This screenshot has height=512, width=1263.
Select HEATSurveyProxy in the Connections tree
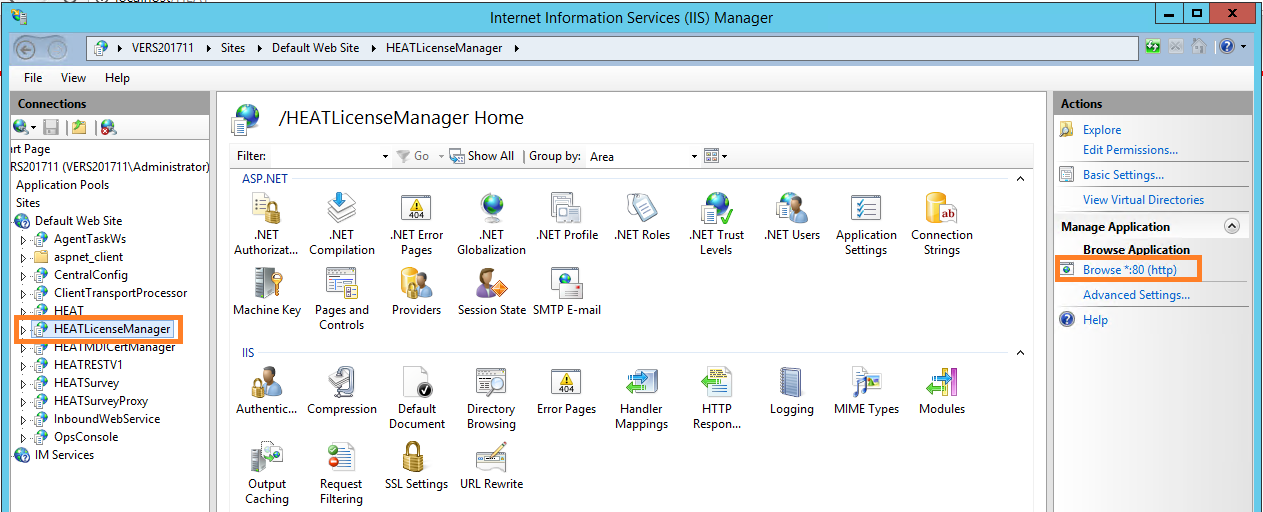point(100,401)
